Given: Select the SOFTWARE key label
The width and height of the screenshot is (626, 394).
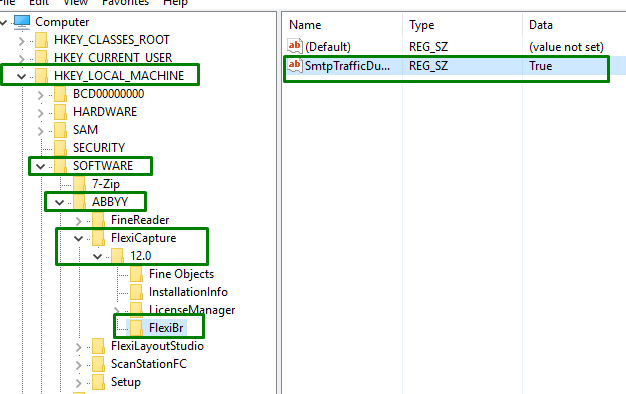Looking at the screenshot, I should 103,166.
